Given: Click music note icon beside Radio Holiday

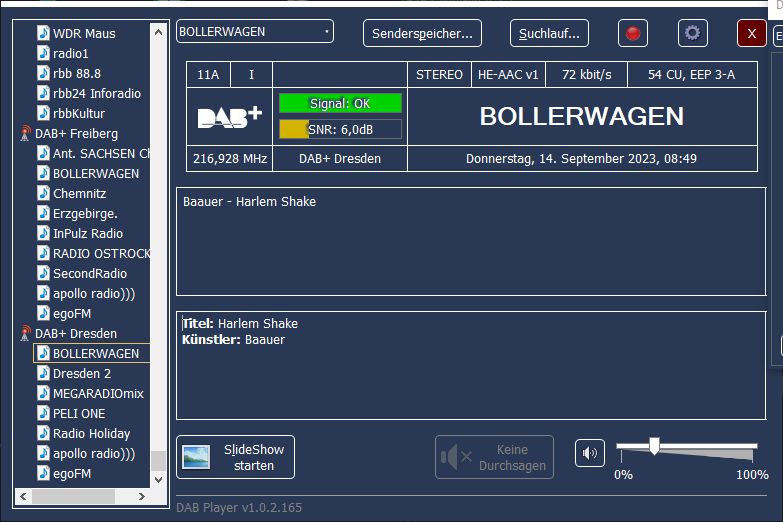Looking at the screenshot, I should click(43, 433).
